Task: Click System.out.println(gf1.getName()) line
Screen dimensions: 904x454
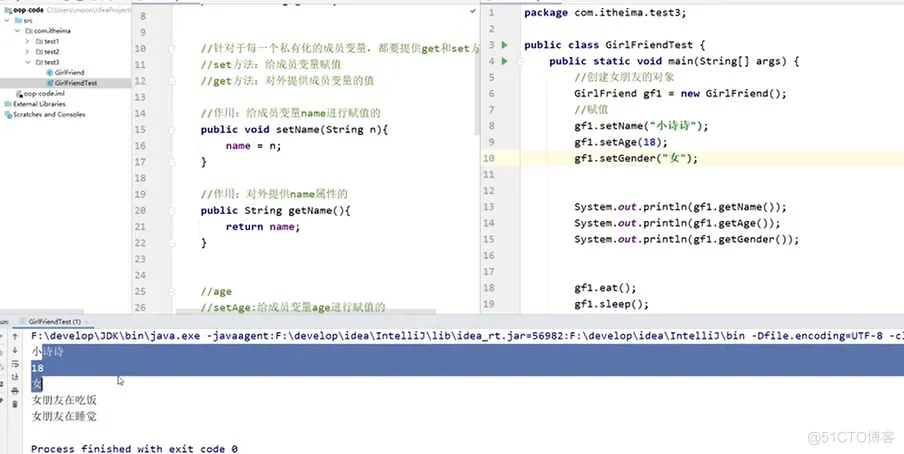Action: tap(680, 207)
